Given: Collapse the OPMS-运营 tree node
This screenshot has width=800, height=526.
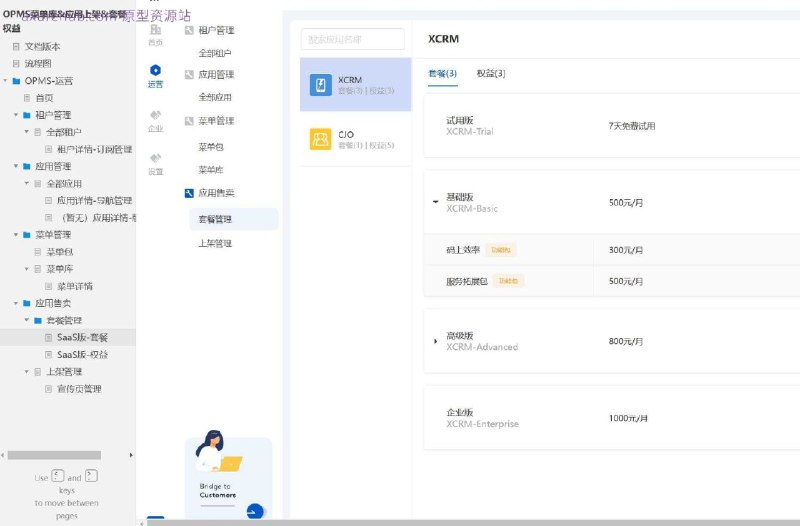Looking at the screenshot, I should (x=5, y=81).
